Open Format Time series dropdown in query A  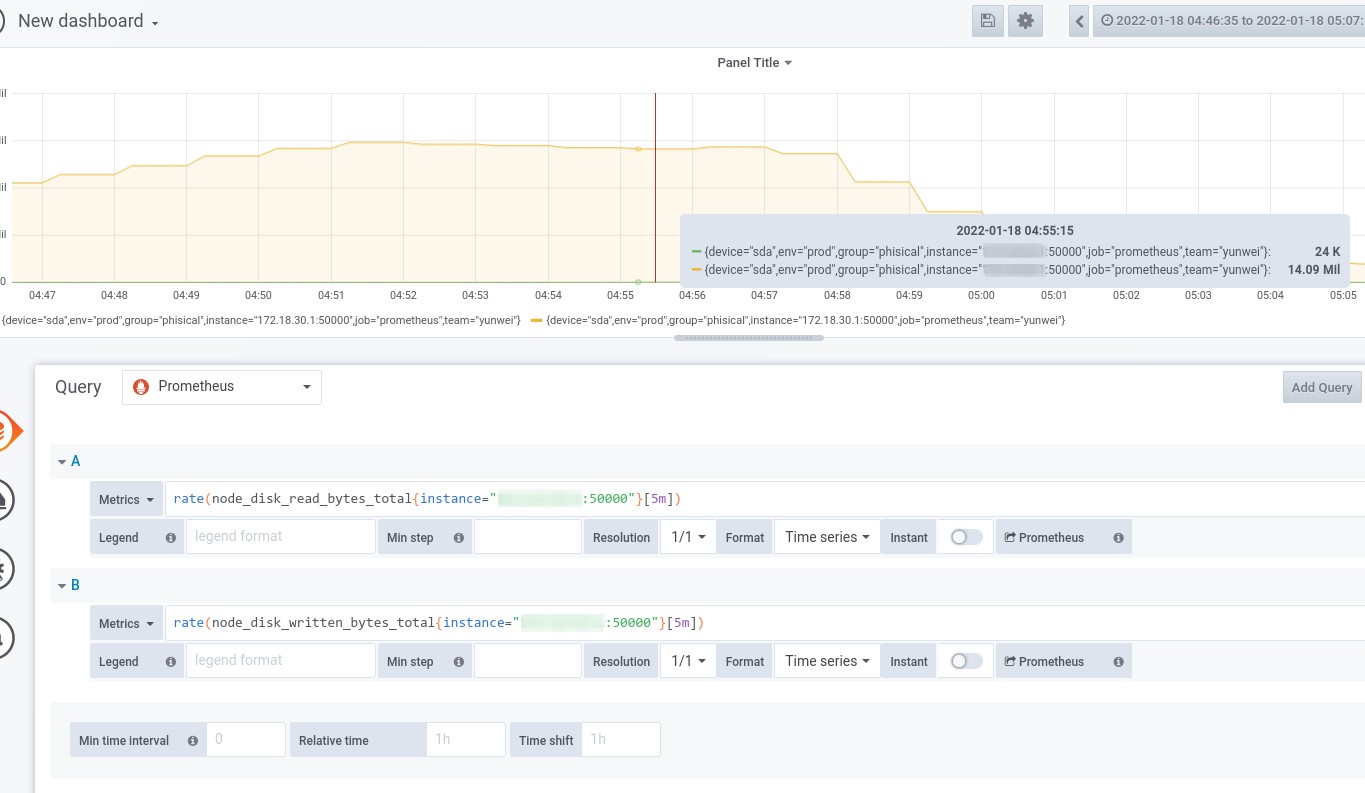point(828,537)
